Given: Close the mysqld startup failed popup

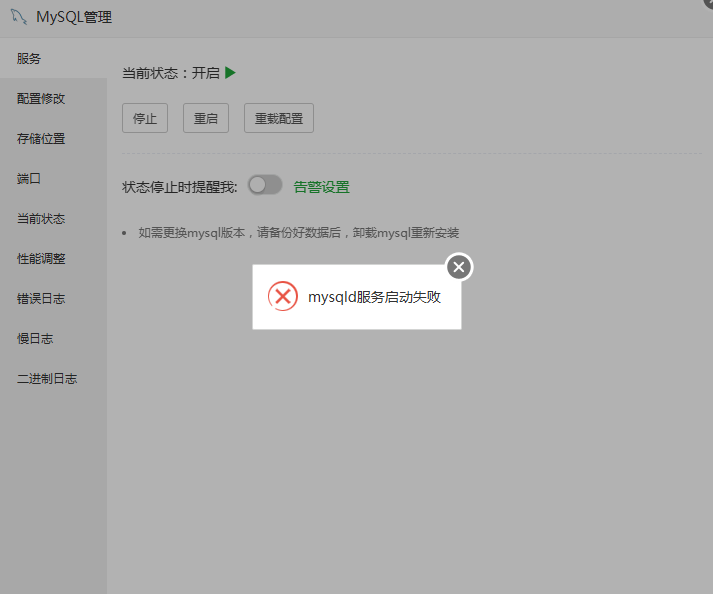Looking at the screenshot, I should (x=459, y=267).
